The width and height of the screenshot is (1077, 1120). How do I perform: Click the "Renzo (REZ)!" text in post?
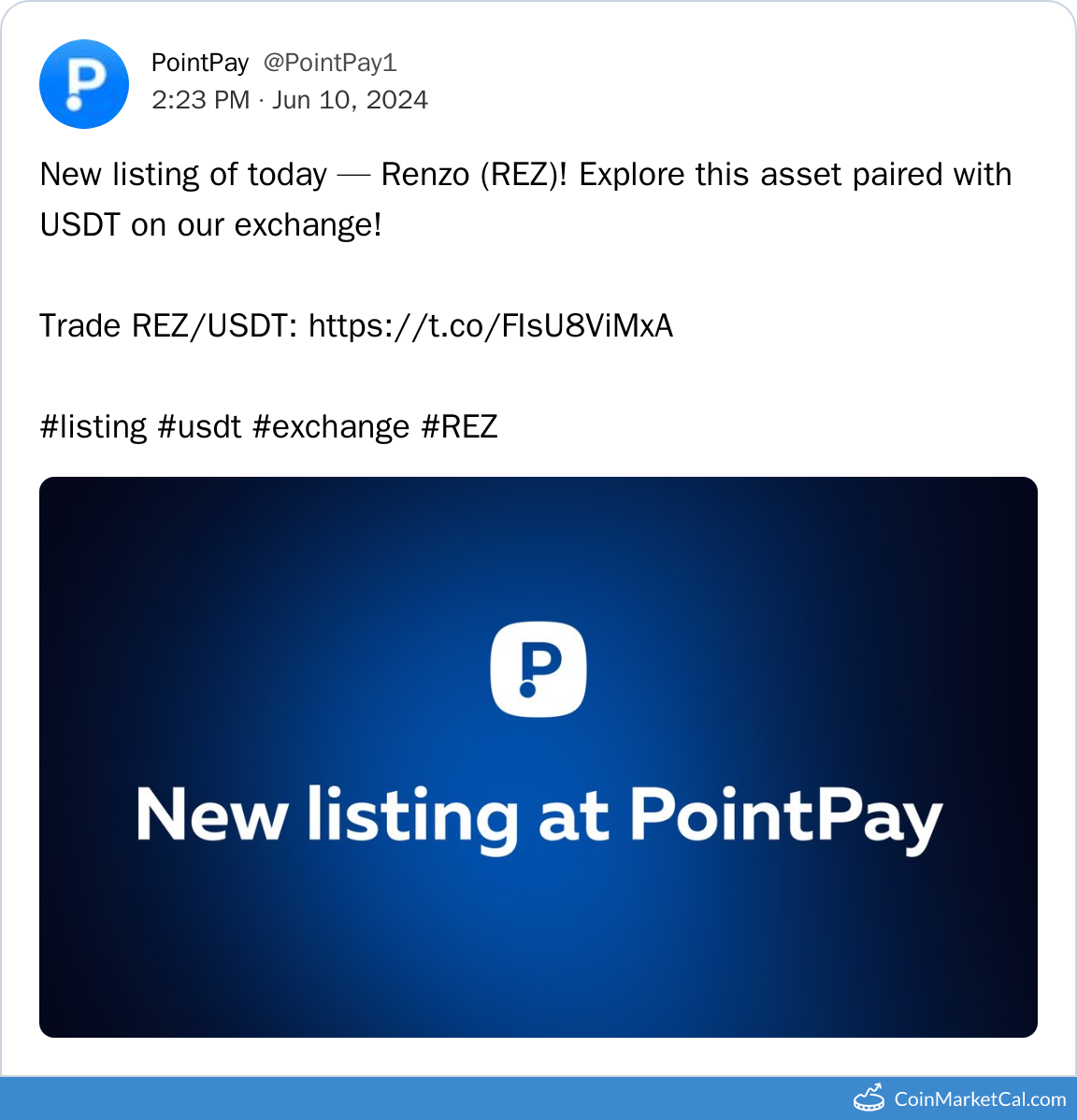(x=474, y=175)
